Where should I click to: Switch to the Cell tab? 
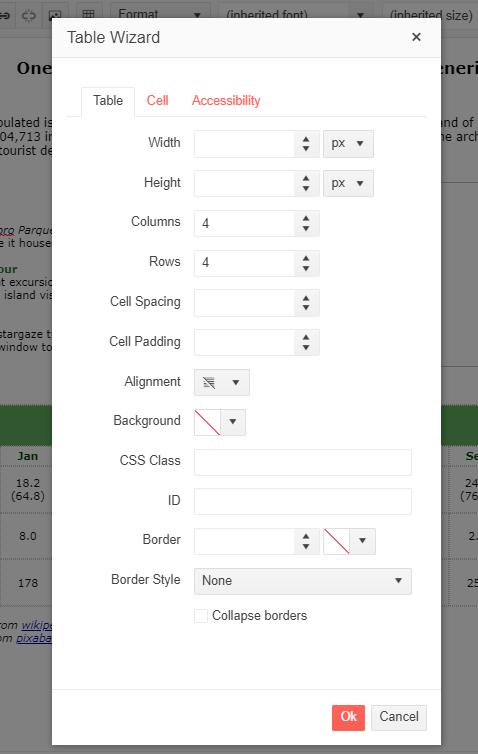(x=157, y=101)
